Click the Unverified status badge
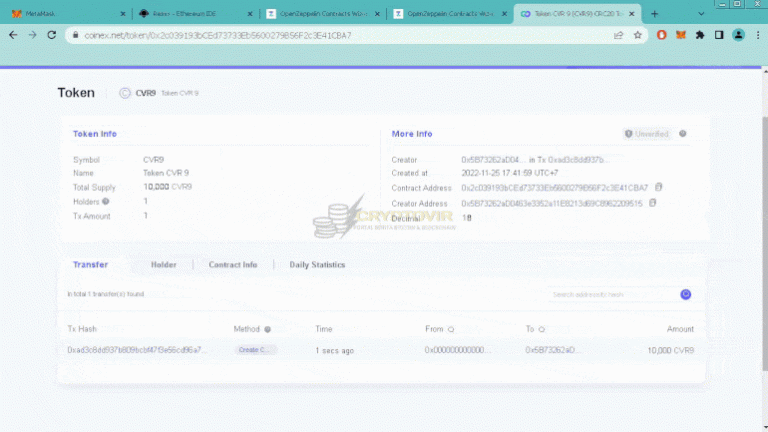The width and height of the screenshot is (768, 432). (646, 133)
